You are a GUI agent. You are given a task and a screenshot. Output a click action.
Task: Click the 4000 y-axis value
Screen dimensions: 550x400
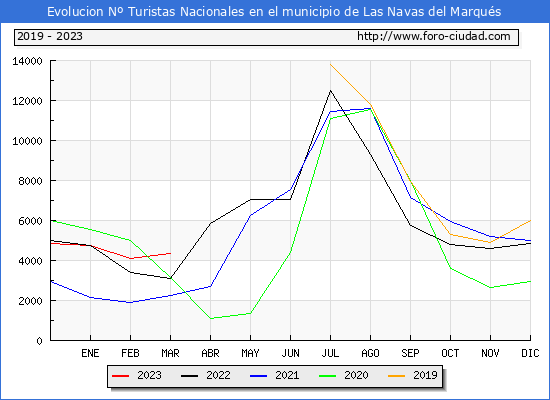(x=31, y=261)
